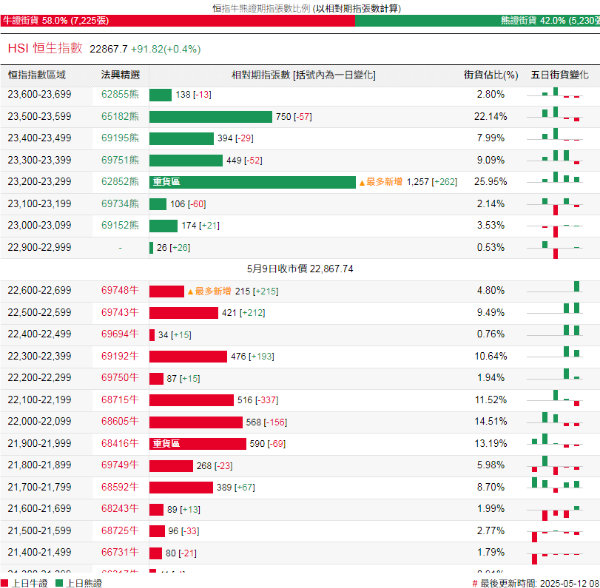Click the green bar for 750 contracts
Viewport: 600px width, 588px height.
210,117
